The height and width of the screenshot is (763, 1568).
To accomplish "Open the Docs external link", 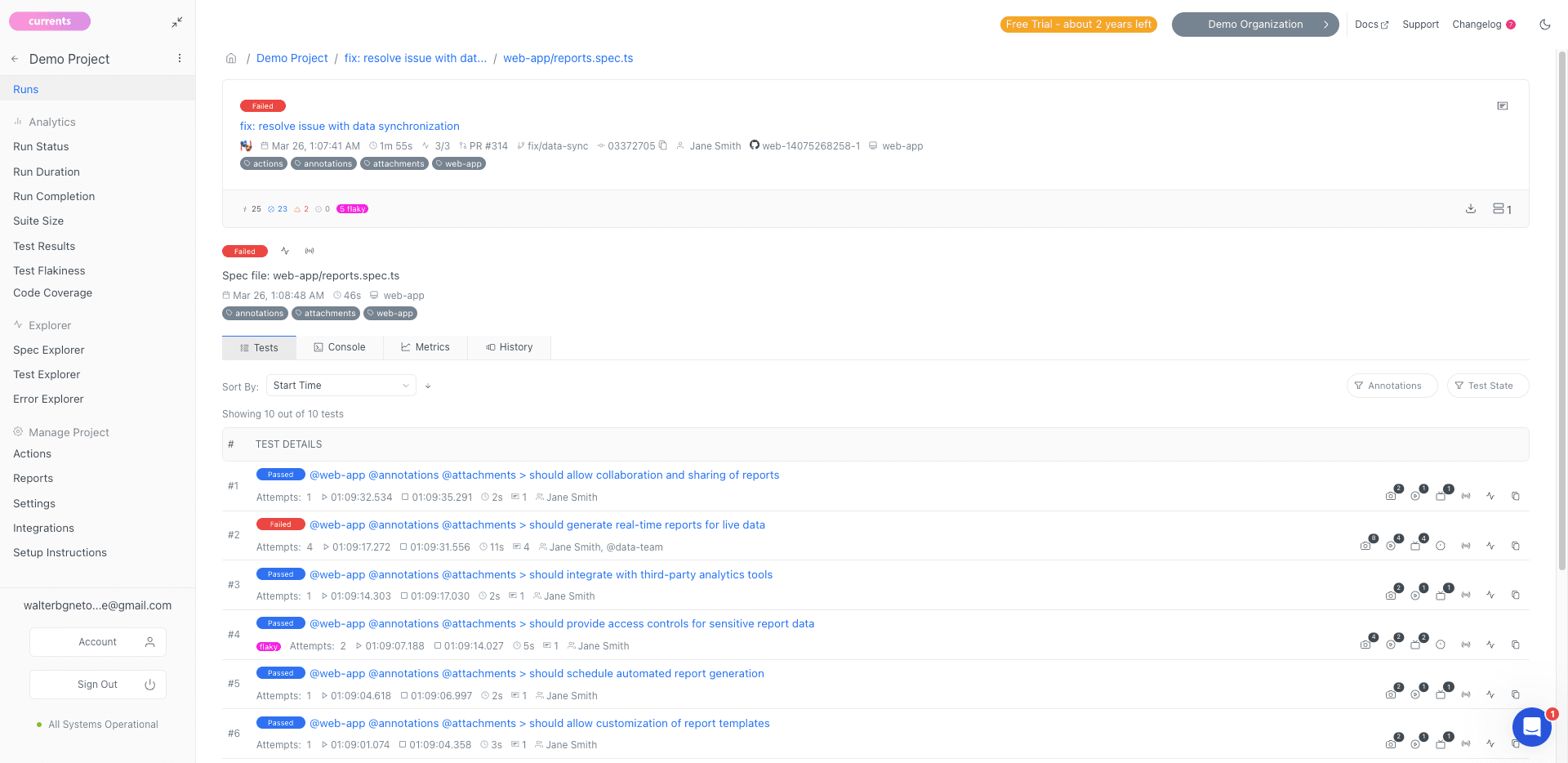I will [1372, 25].
